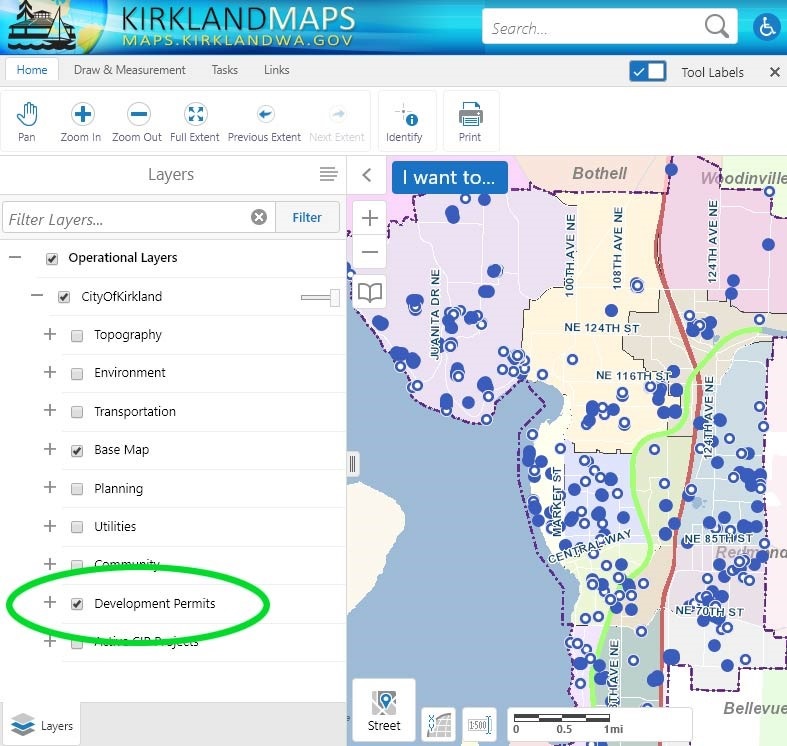
Task: Go back to Previous Extent
Action: pyautogui.click(x=265, y=122)
